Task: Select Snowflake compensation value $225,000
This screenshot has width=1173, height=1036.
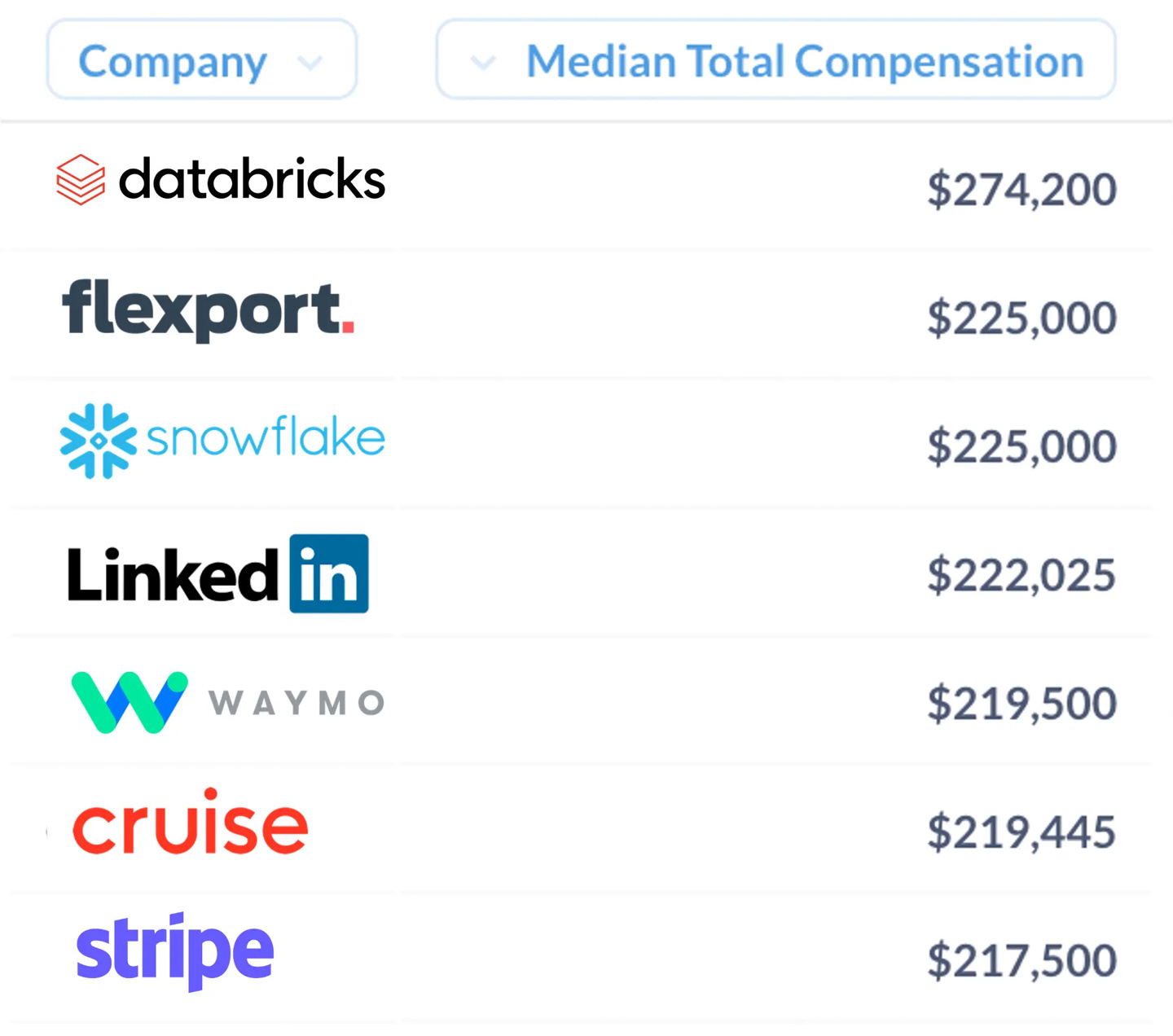Action: pos(1021,446)
